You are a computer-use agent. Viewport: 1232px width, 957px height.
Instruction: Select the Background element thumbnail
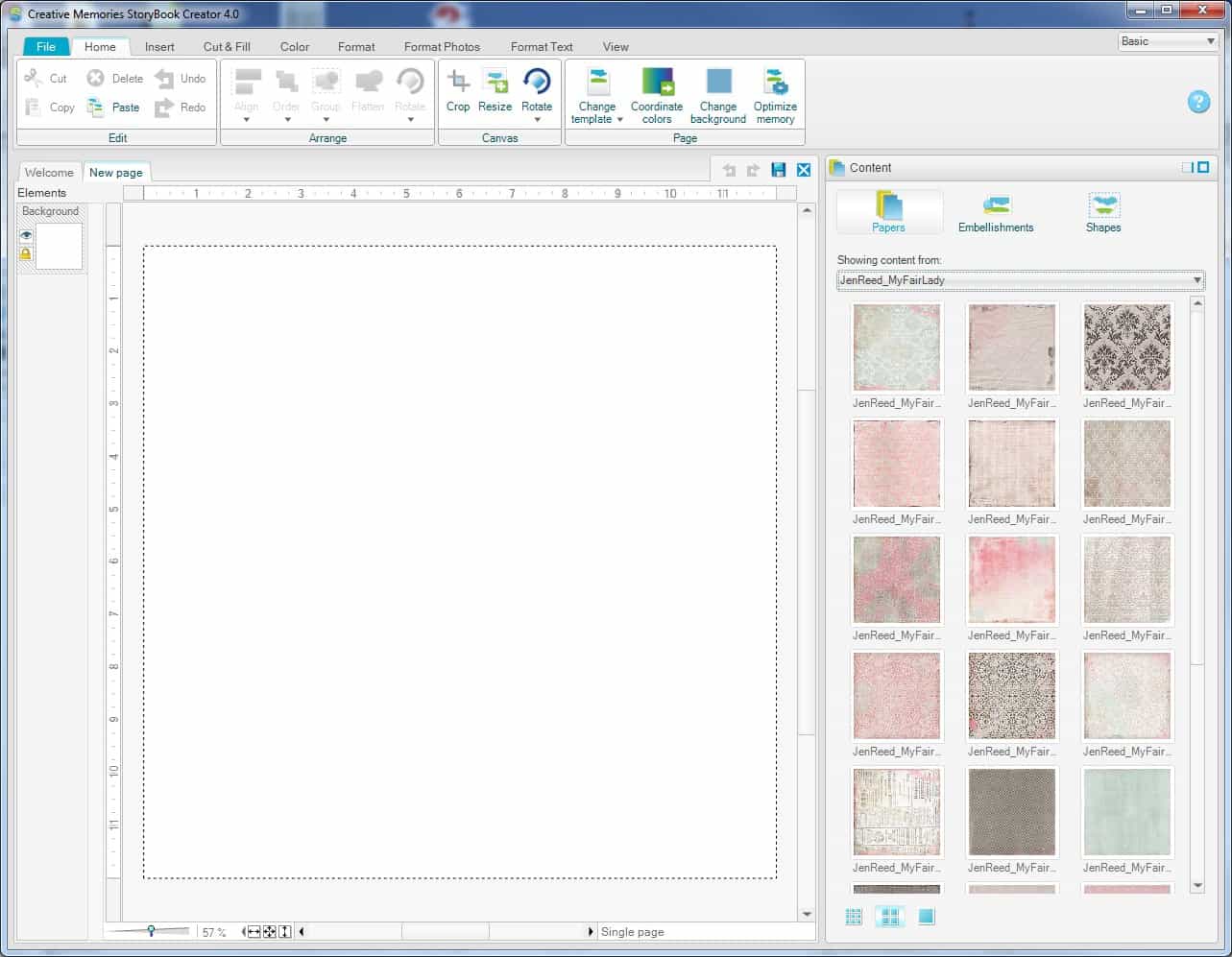pos(59,246)
